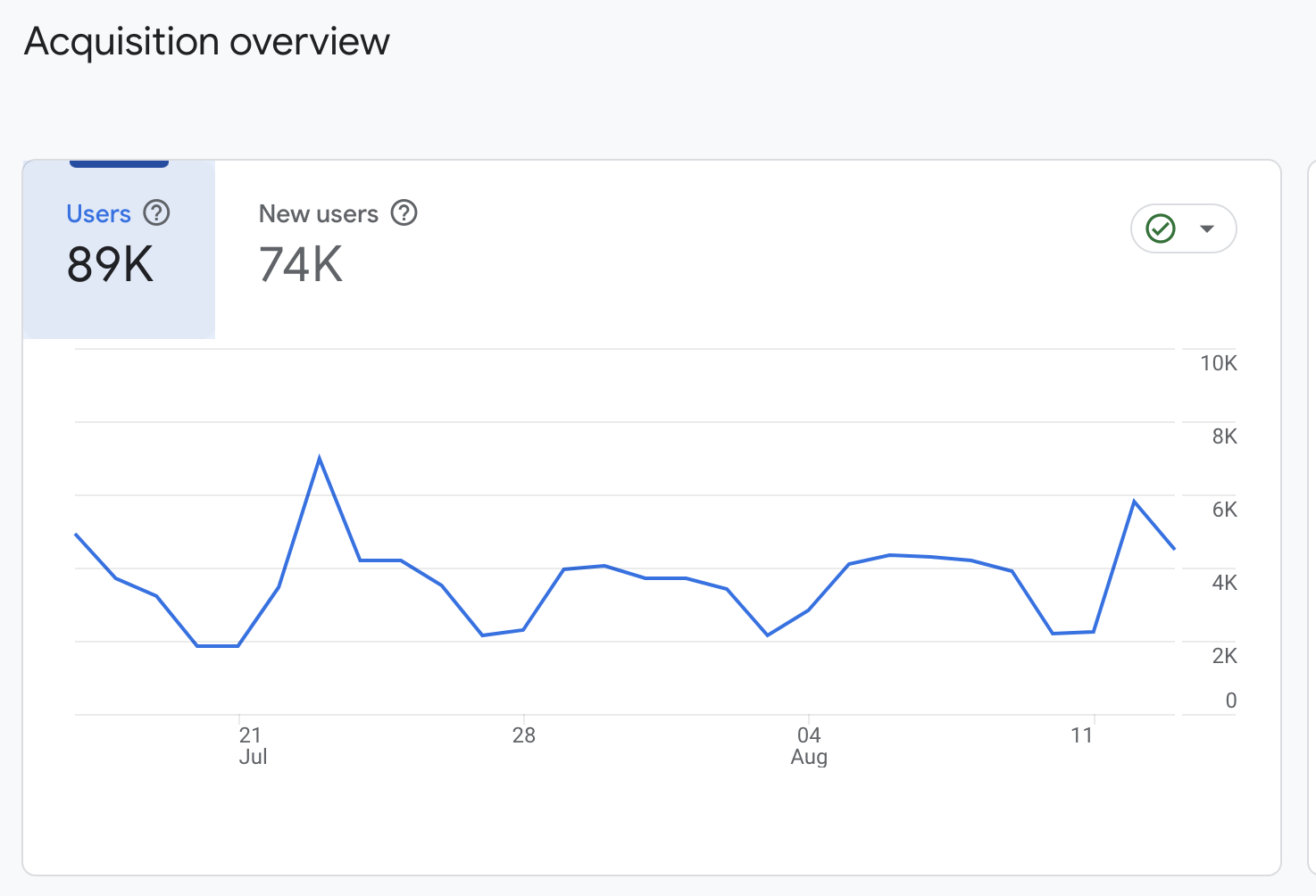Click the 2K y-axis label
The image size is (1316, 896).
coord(1225,656)
